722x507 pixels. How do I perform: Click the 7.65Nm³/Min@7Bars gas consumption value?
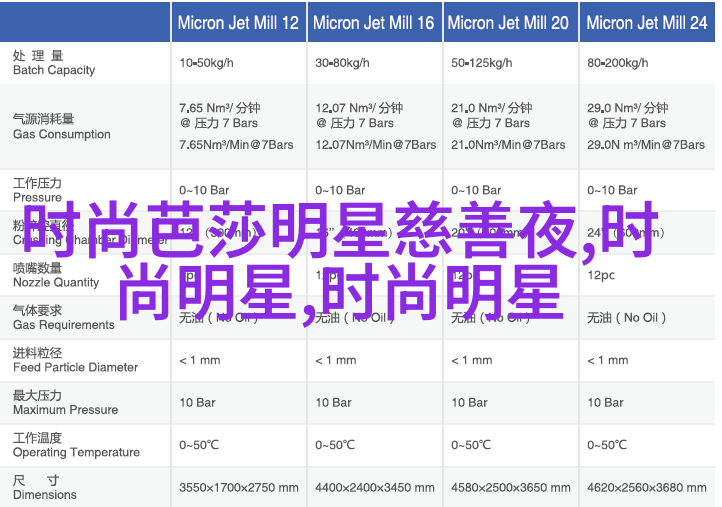tap(236, 145)
